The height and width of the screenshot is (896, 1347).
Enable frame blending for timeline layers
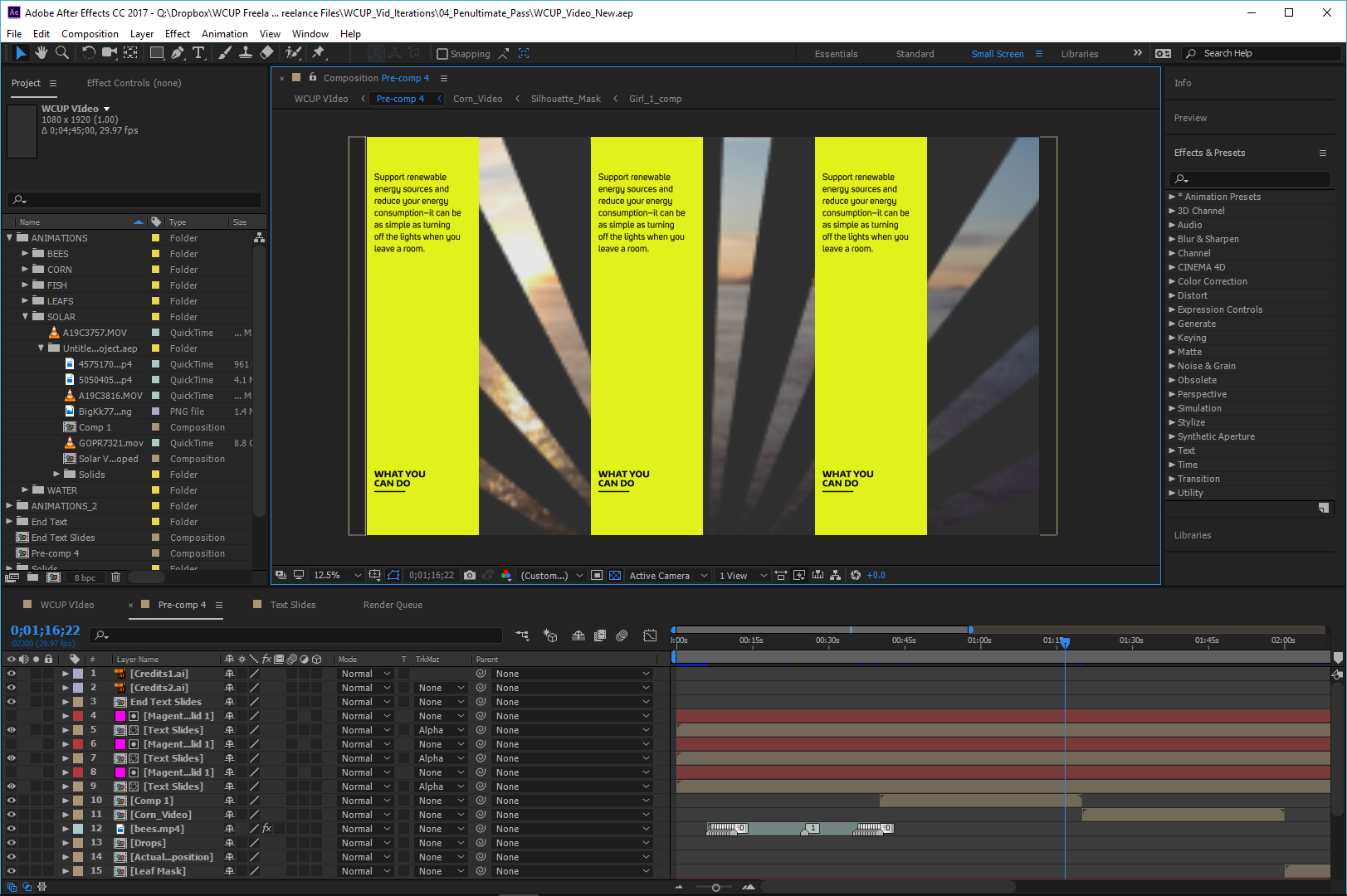(x=600, y=635)
